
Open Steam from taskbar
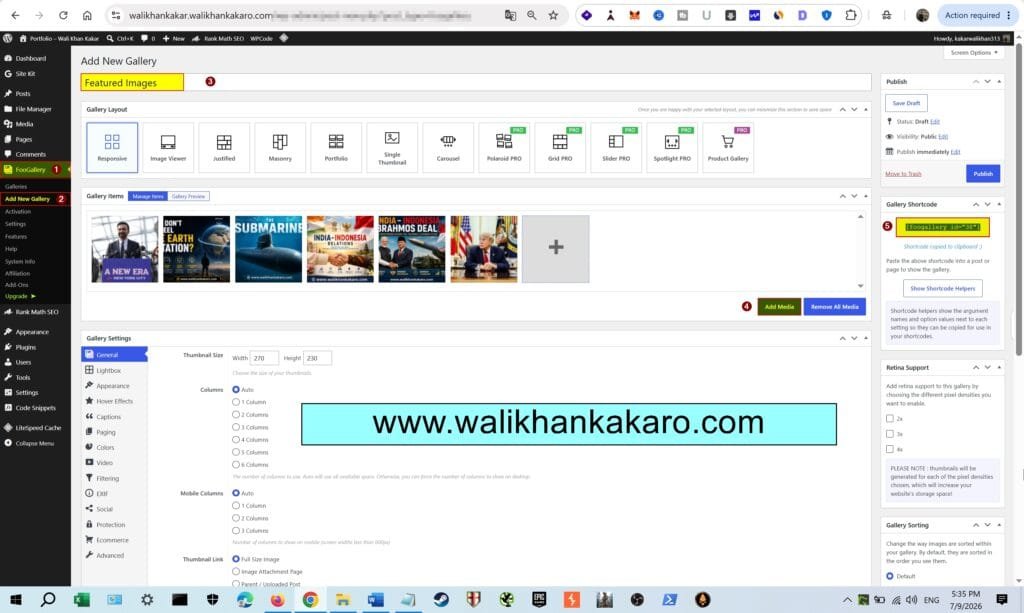441,599
